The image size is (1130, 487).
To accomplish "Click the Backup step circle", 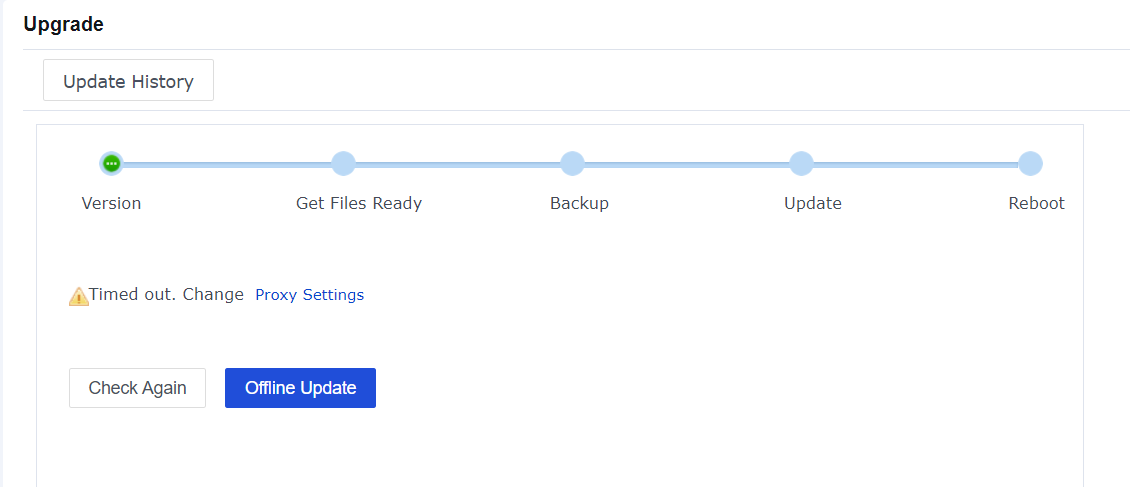I will (x=572, y=163).
